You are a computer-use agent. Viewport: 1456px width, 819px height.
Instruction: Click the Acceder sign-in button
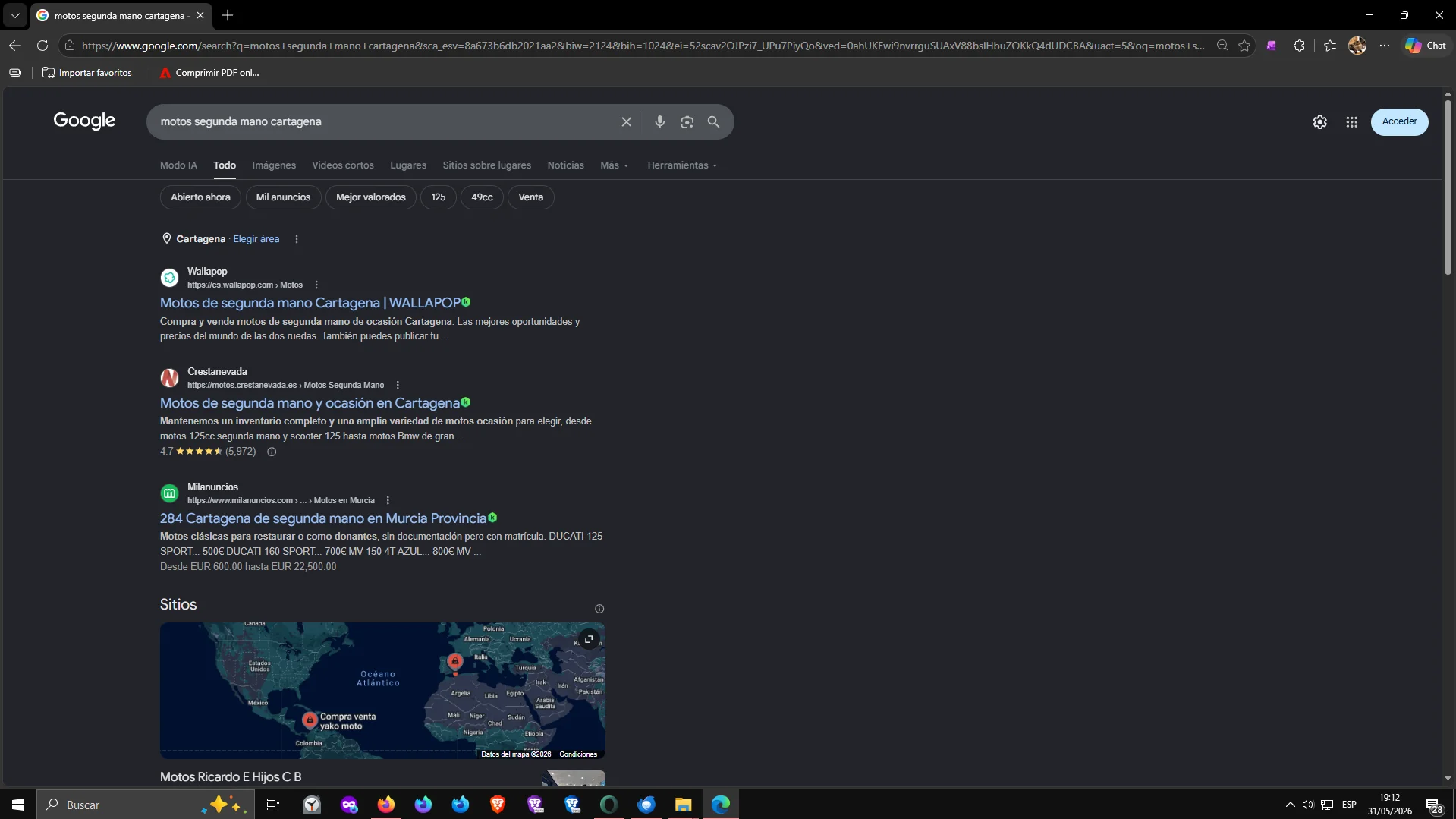point(1399,121)
